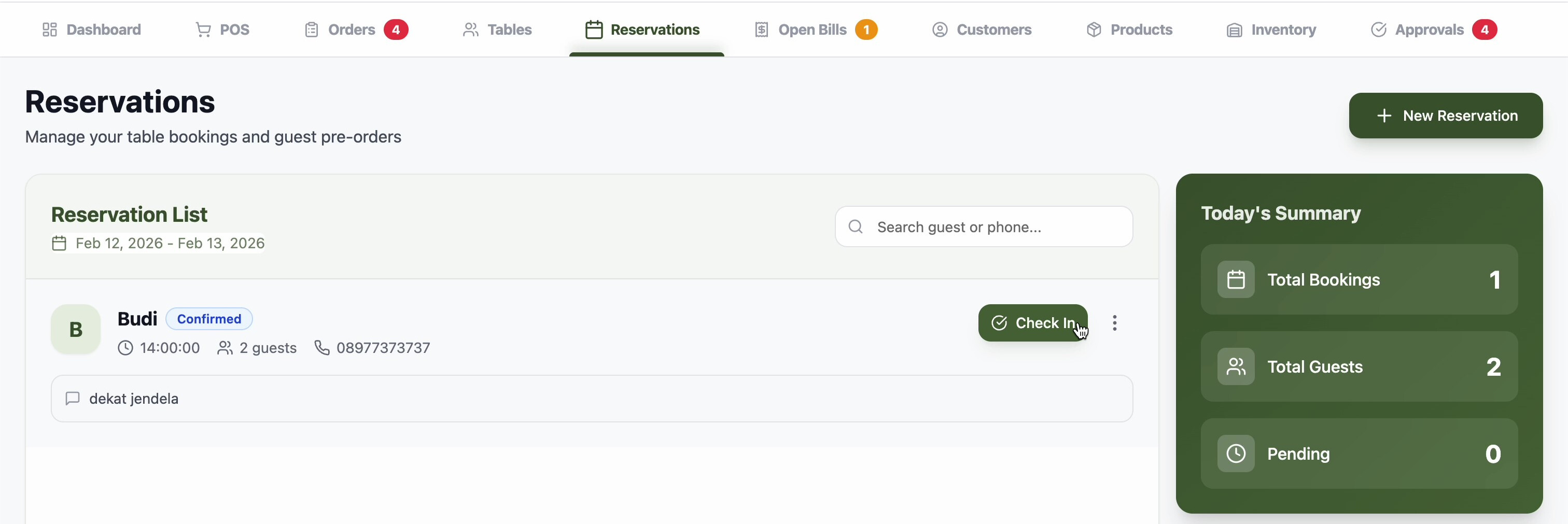1568x524 pixels.
Task: Click the calendar icon beside the date range
Action: 59,244
